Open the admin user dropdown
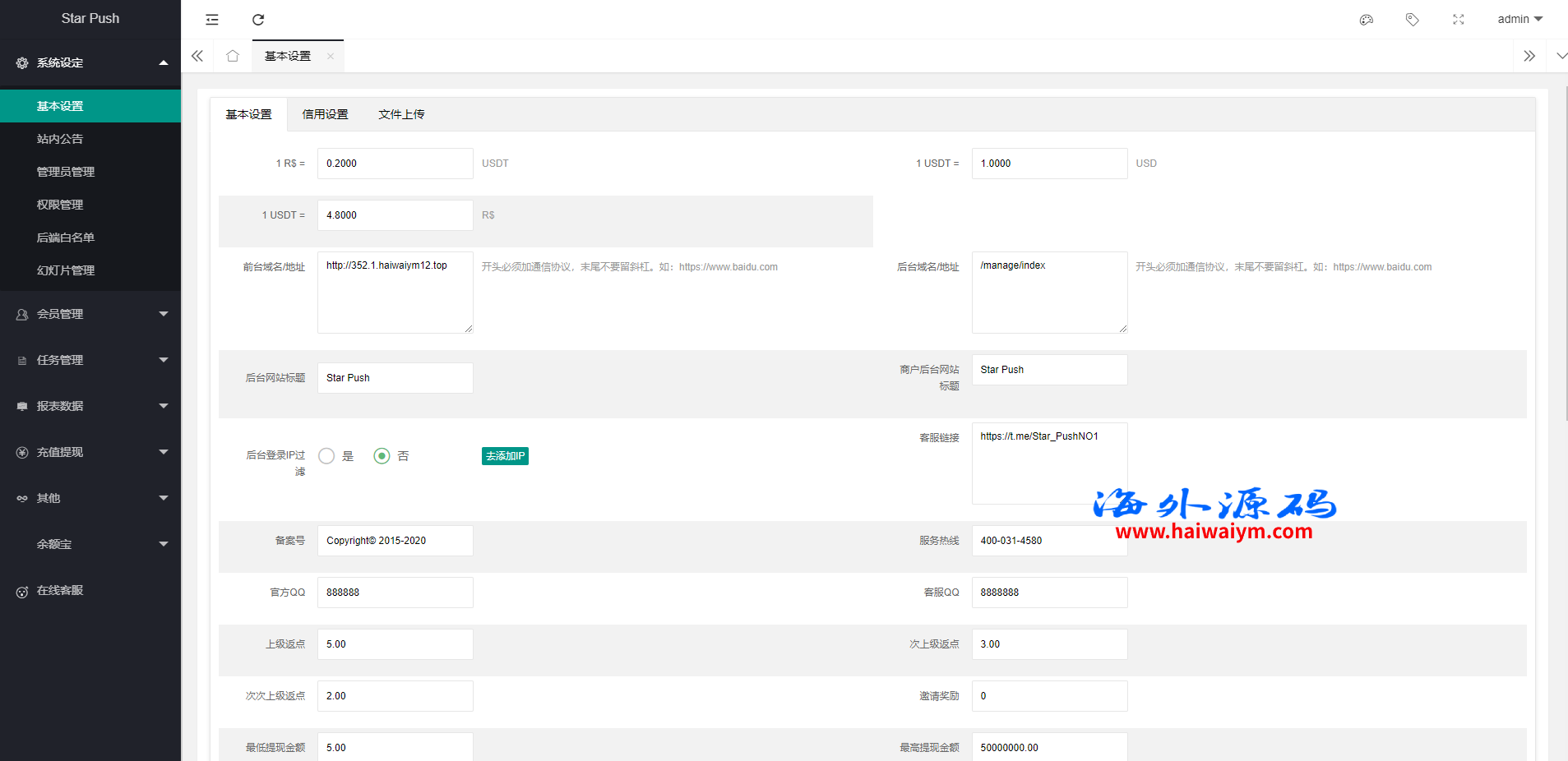The width and height of the screenshot is (1568, 761). coord(1519,19)
